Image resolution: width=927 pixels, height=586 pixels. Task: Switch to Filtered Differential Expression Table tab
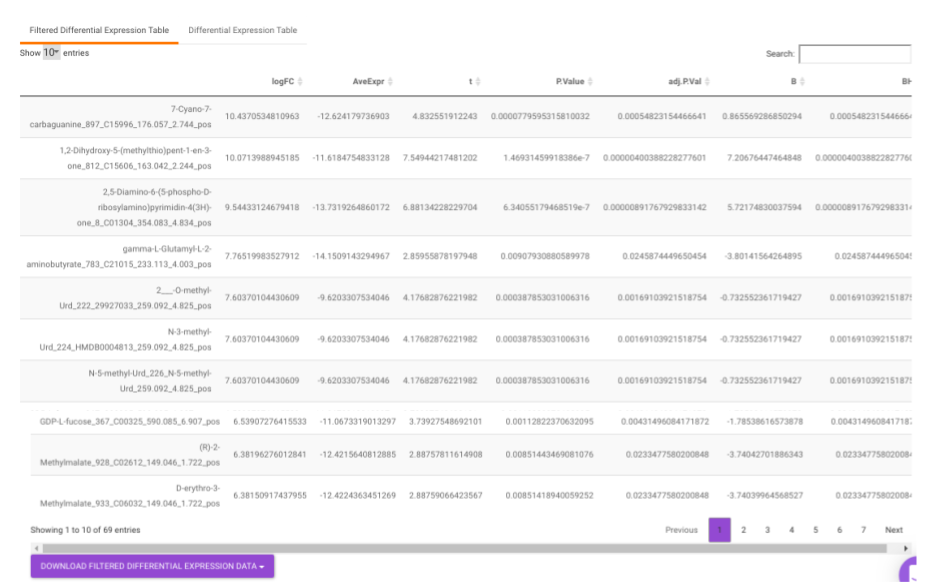[99, 30]
